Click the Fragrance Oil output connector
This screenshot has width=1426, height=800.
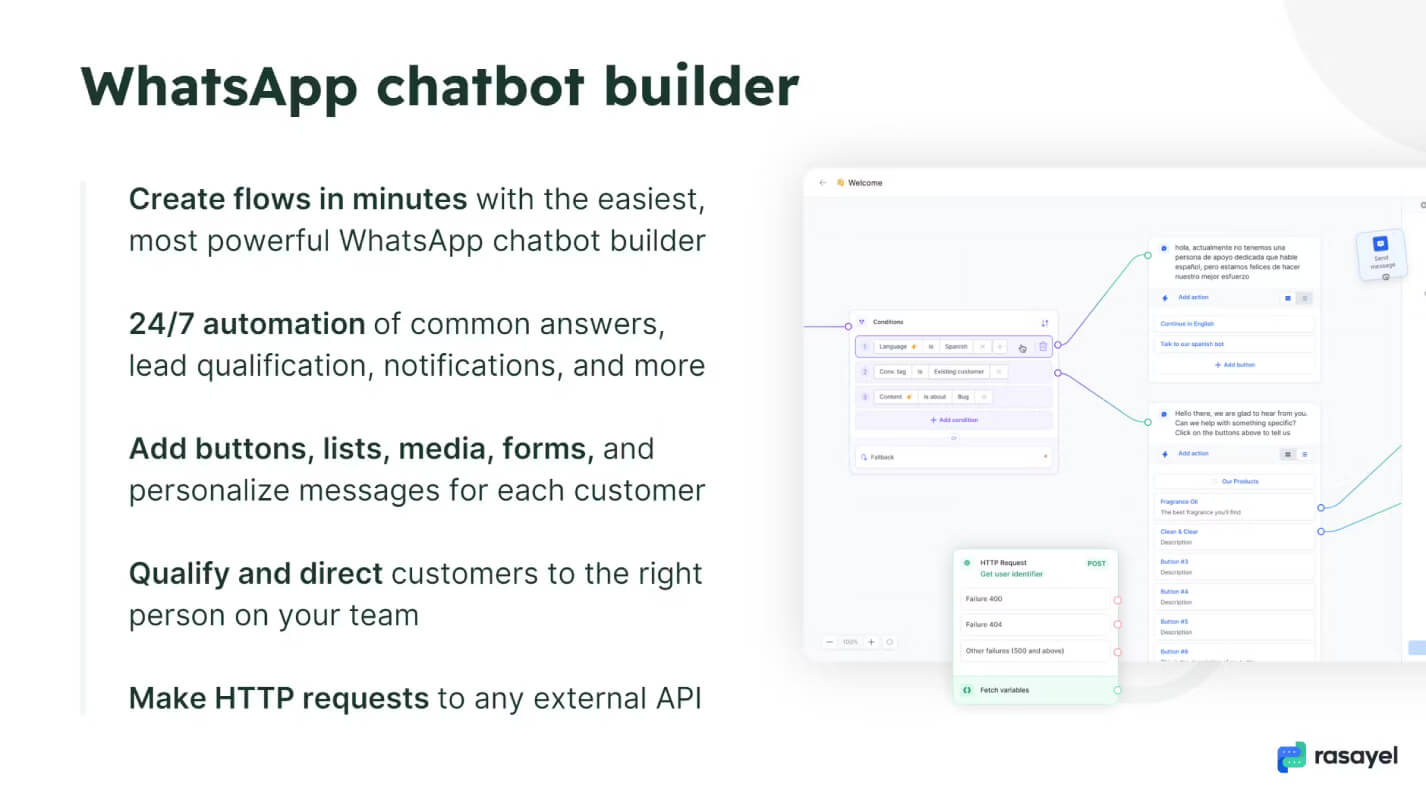click(x=1321, y=508)
